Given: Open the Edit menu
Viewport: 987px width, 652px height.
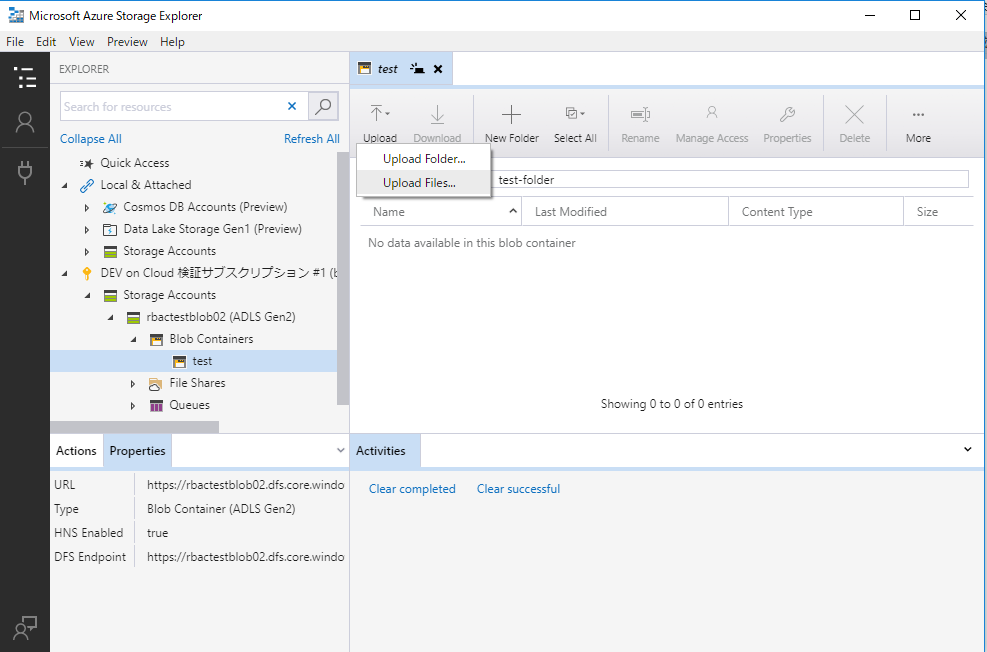Looking at the screenshot, I should (x=46, y=42).
